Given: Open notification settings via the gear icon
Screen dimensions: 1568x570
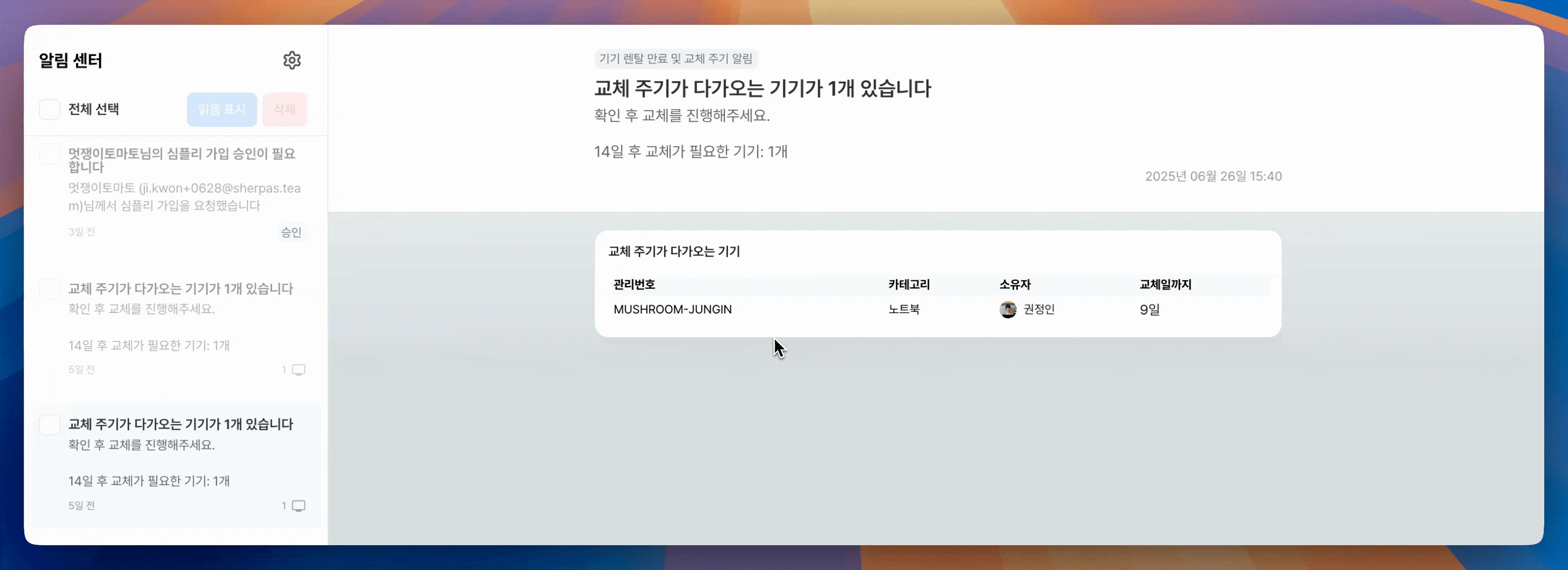Looking at the screenshot, I should (x=292, y=60).
